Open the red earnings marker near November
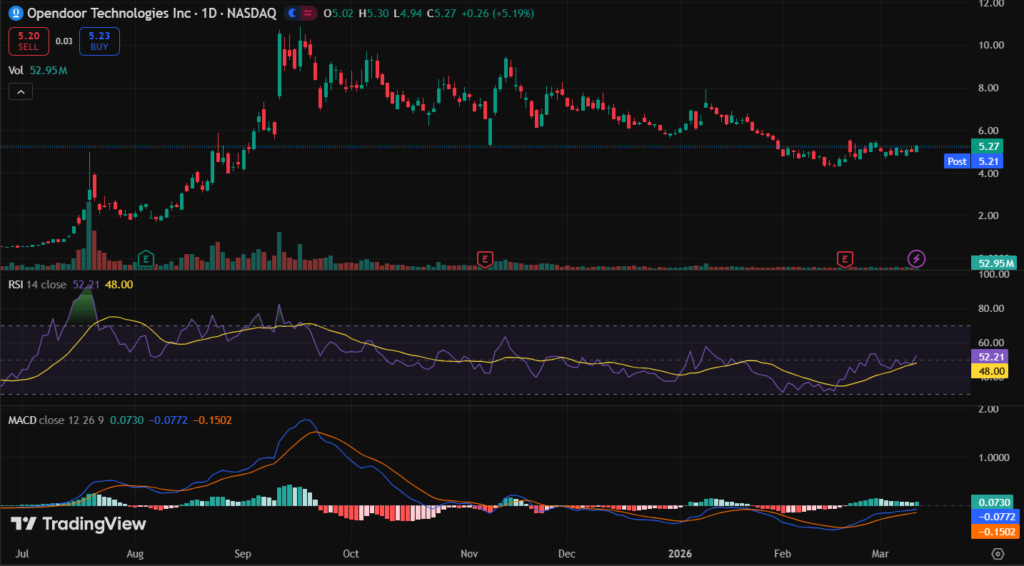This screenshot has height=566, width=1024. 485,259
